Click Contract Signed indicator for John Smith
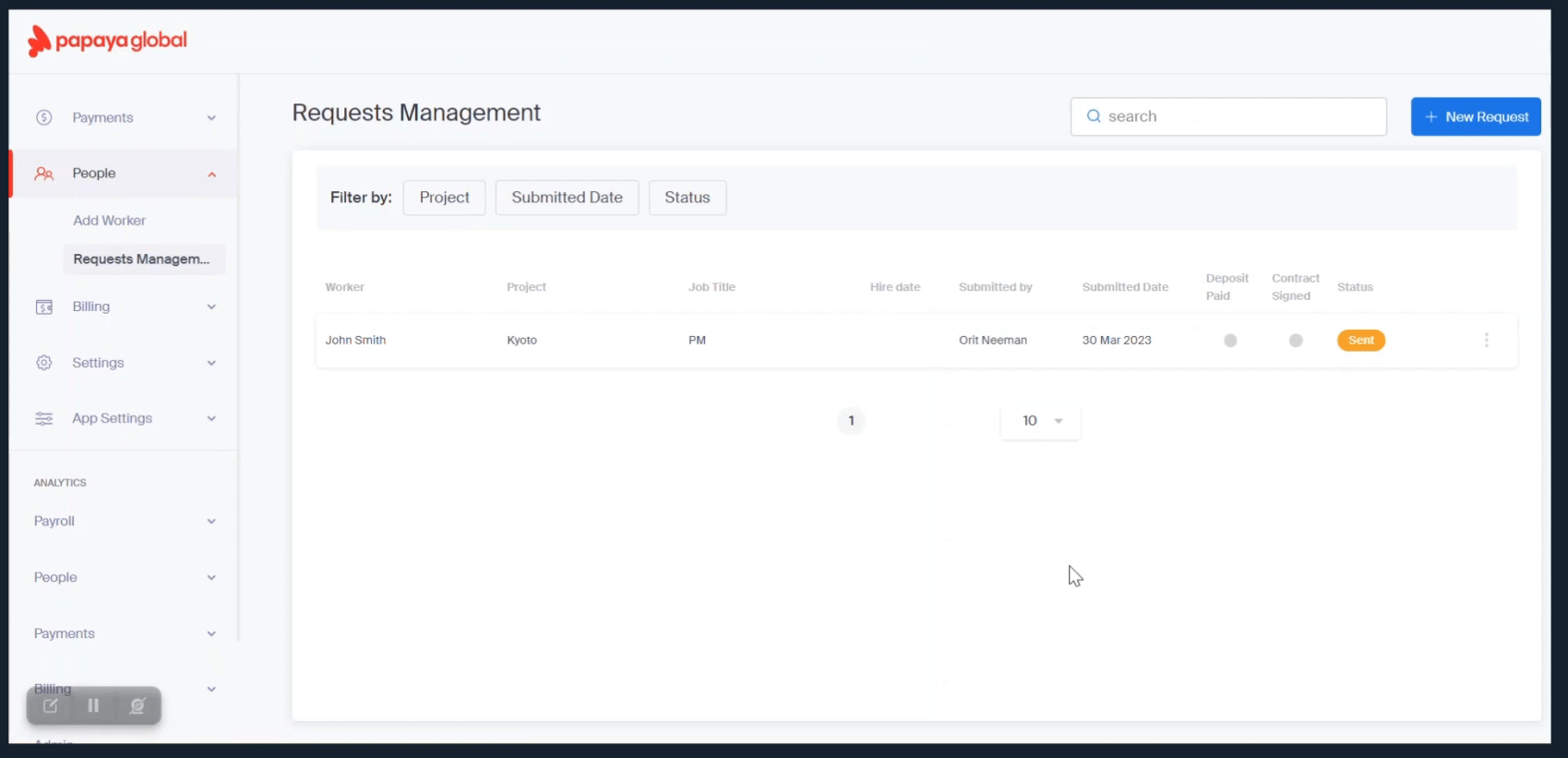Image resolution: width=1568 pixels, height=758 pixels. (1296, 341)
